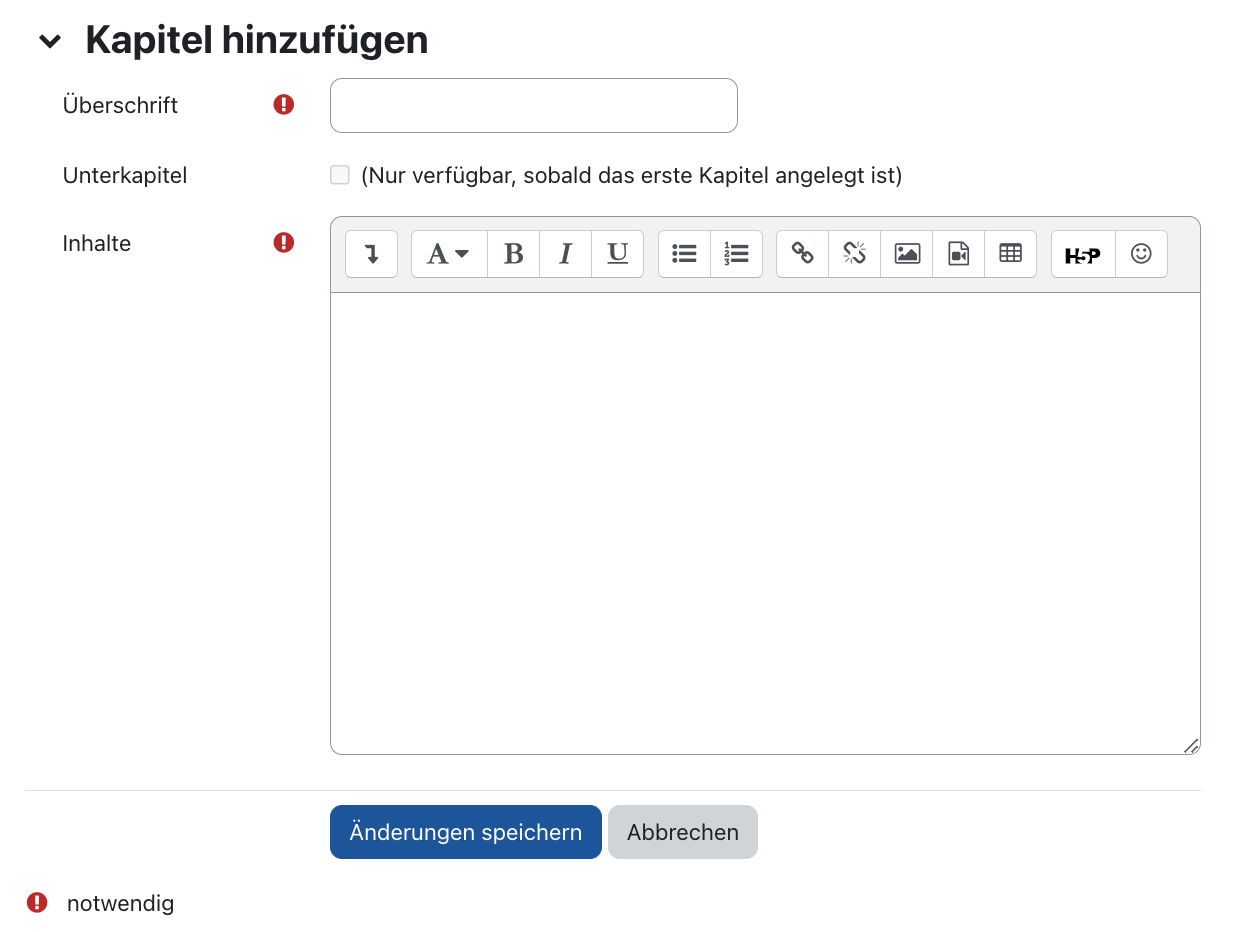
Task: Apply italic formatting in the editor
Action: [x=565, y=254]
